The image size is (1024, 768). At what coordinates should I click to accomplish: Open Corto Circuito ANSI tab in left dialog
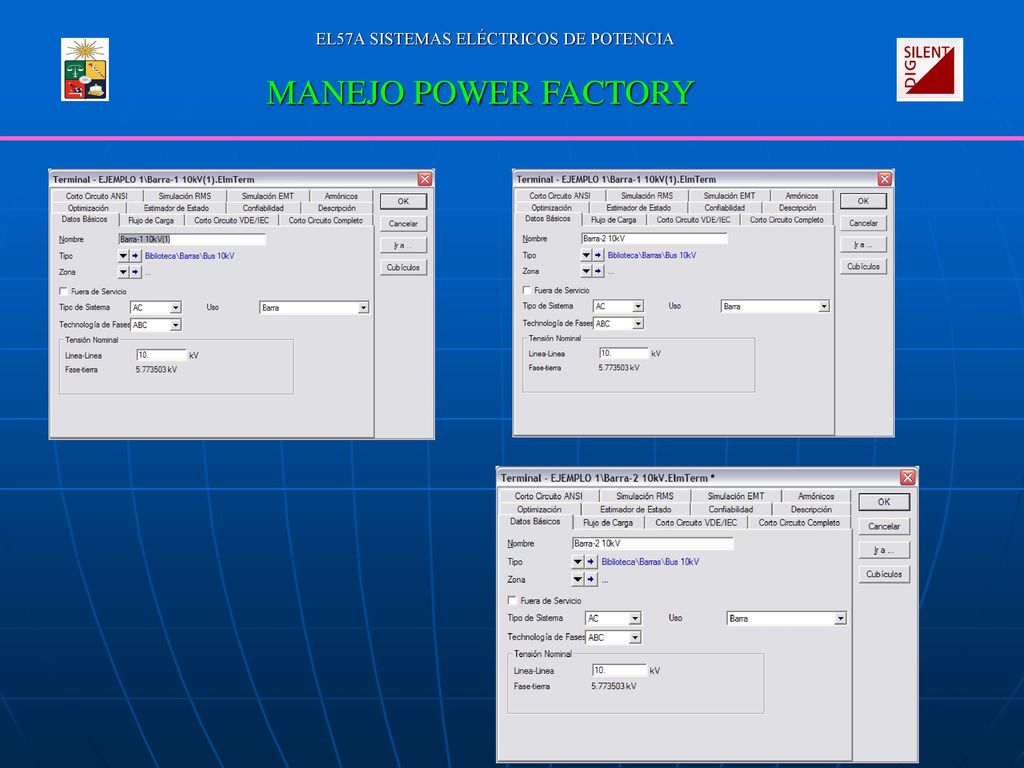click(x=97, y=196)
